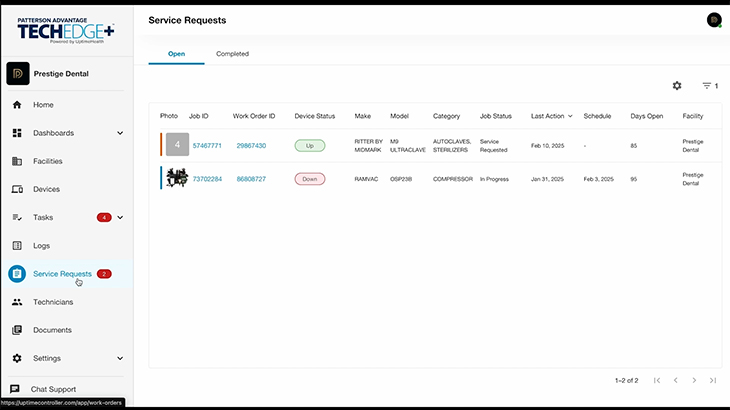
Task: Open the Technicians page
Action: (x=53, y=301)
